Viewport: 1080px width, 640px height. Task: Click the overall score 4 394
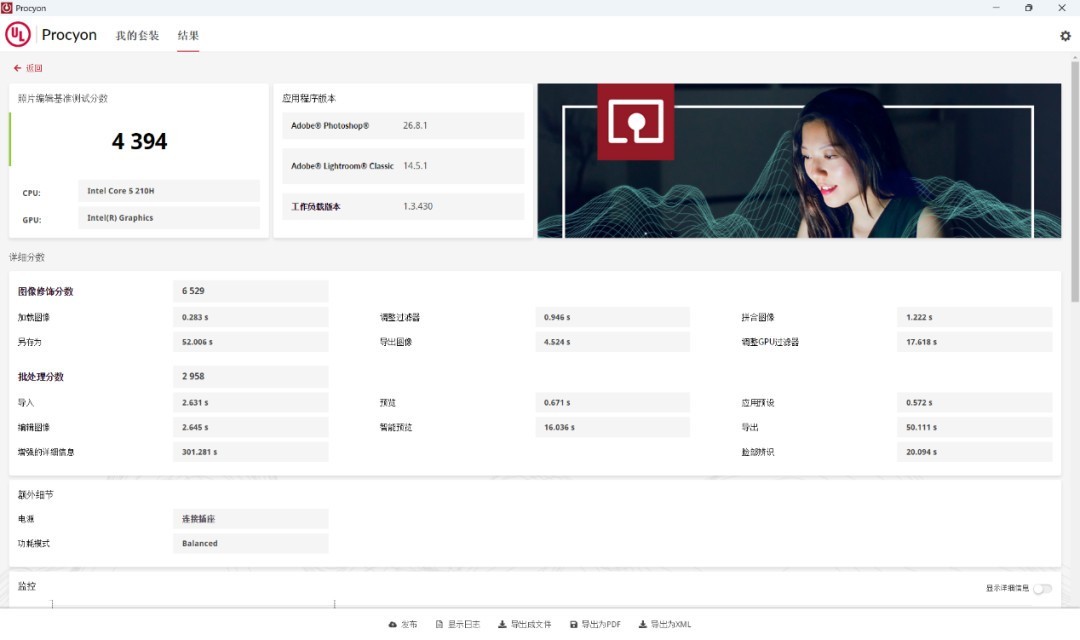[139, 142]
